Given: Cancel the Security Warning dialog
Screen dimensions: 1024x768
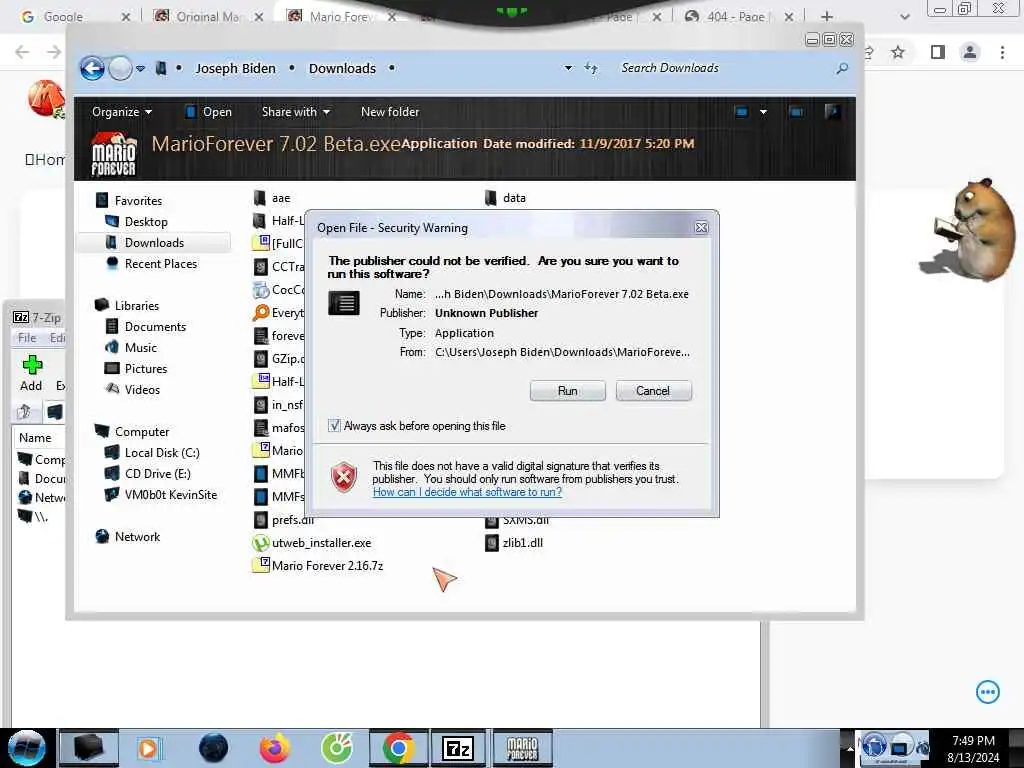Looking at the screenshot, I should click(x=653, y=391).
